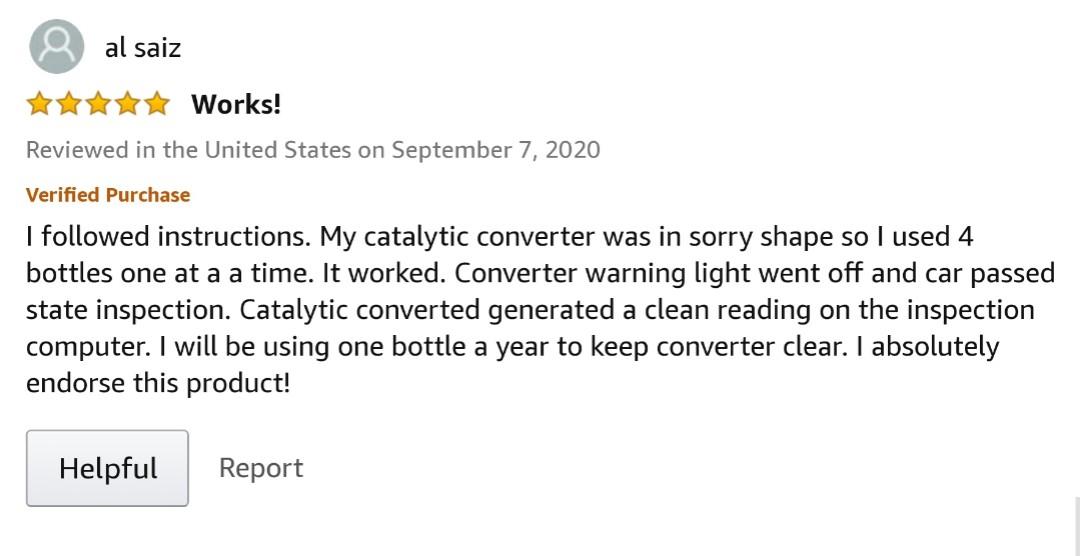Click the "I followed instructions" opening sentence

[168, 238]
